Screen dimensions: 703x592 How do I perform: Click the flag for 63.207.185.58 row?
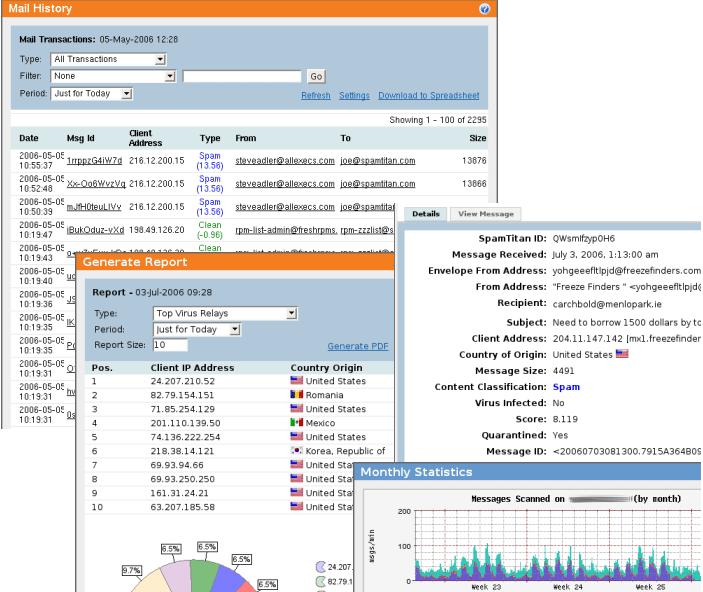tap(296, 506)
